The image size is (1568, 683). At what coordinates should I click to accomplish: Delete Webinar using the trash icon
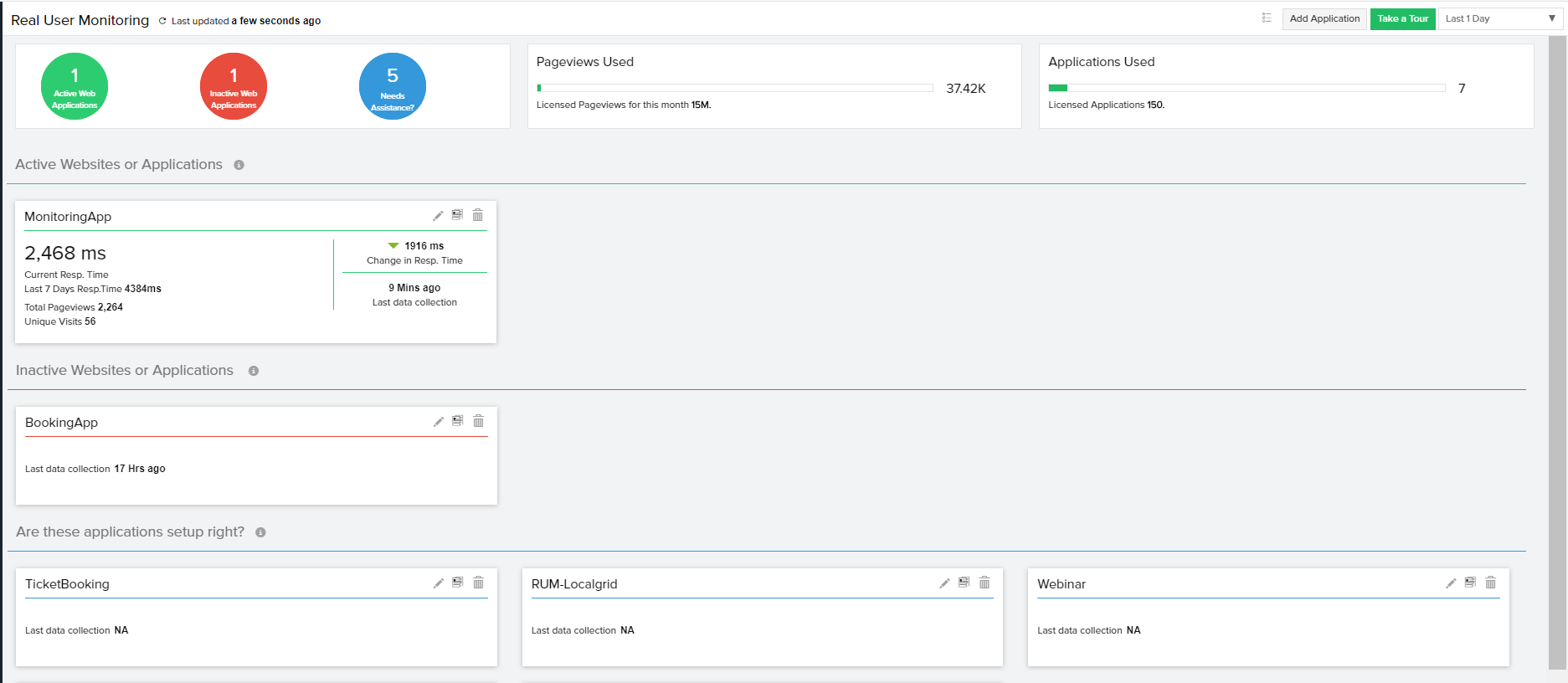[x=1491, y=583]
